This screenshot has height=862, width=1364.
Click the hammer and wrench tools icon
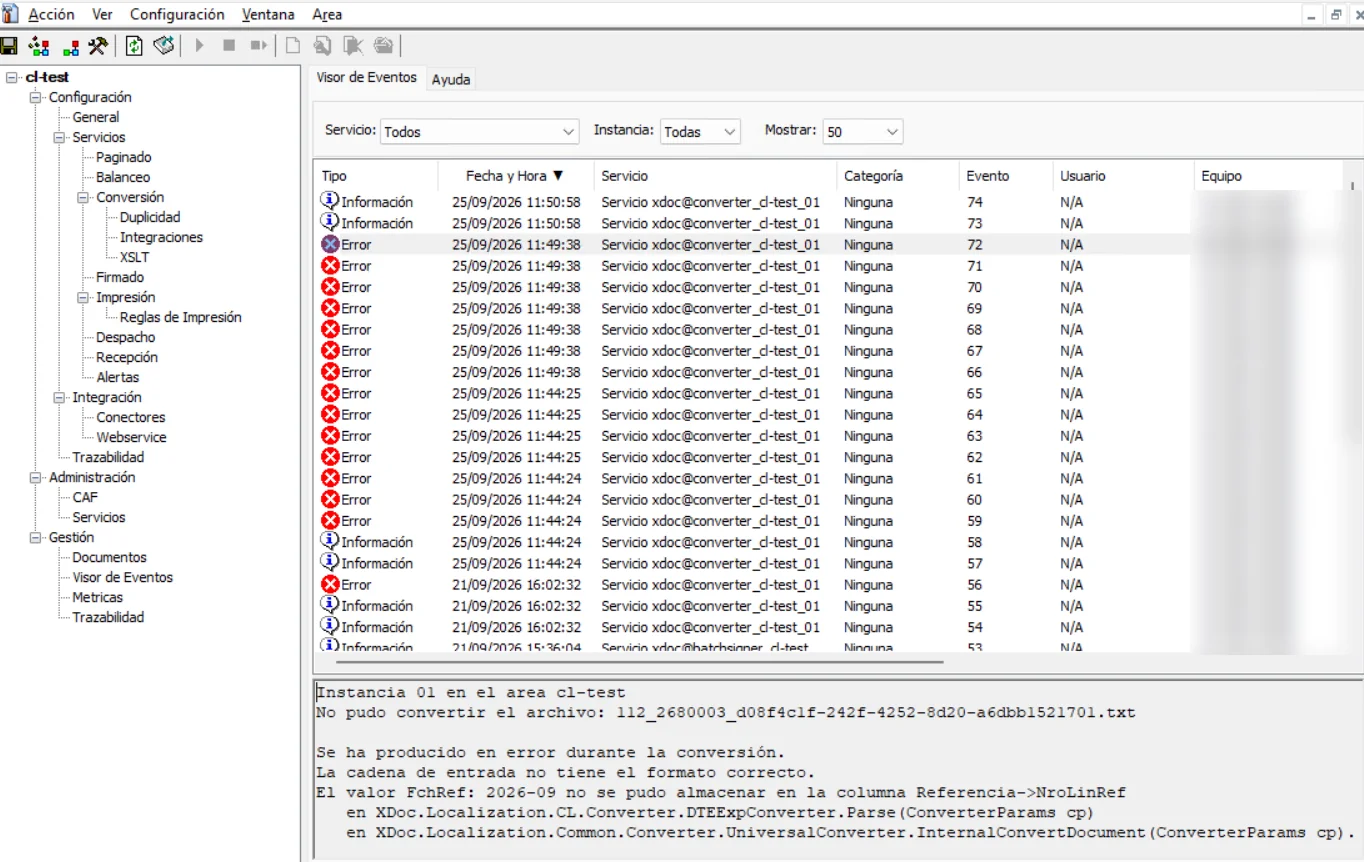click(97, 46)
